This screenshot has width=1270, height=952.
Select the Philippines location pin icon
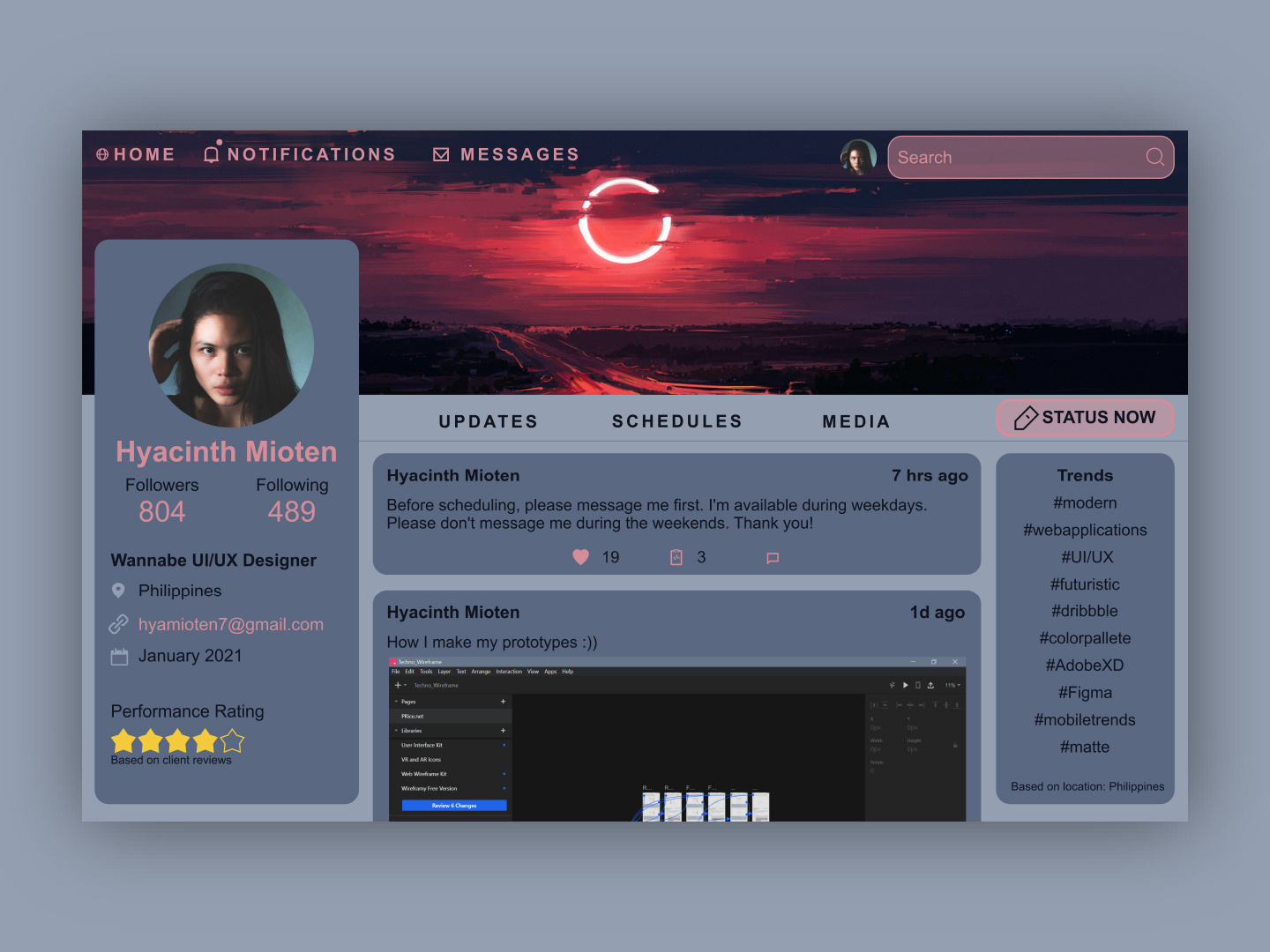[119, 591]
